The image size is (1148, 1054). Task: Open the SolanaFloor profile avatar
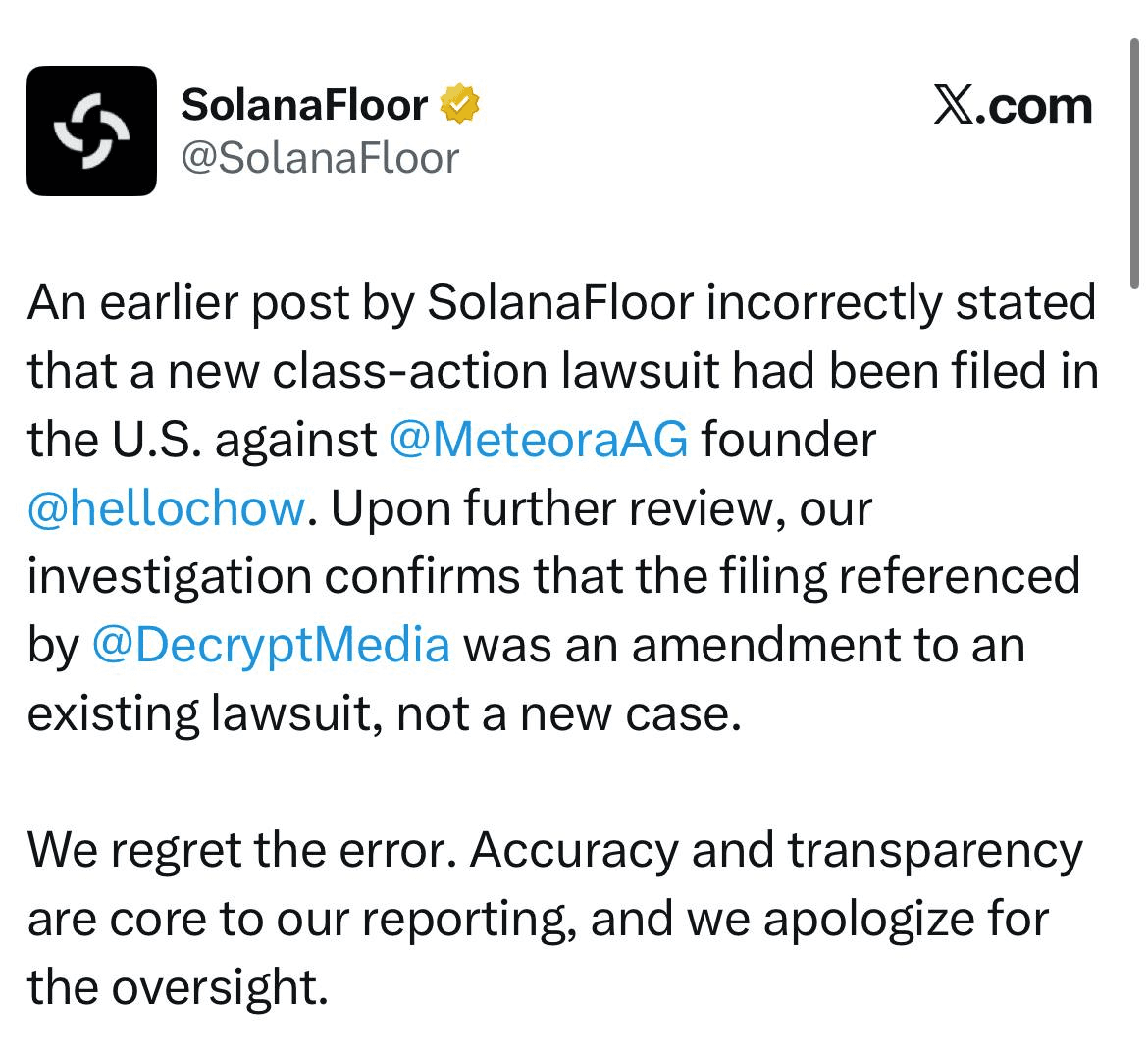[x=91, y=131]
